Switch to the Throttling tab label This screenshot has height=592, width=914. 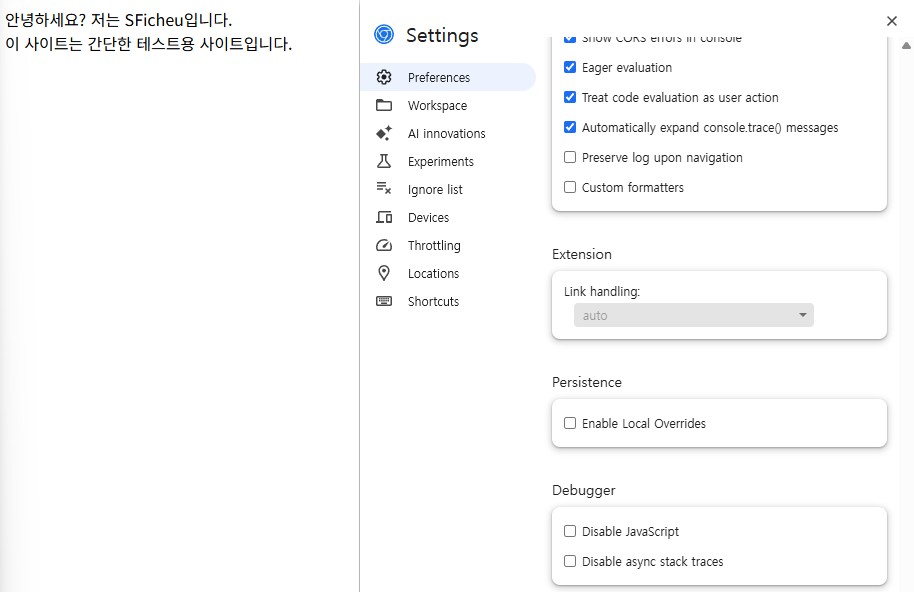click(x=434, y=245)
